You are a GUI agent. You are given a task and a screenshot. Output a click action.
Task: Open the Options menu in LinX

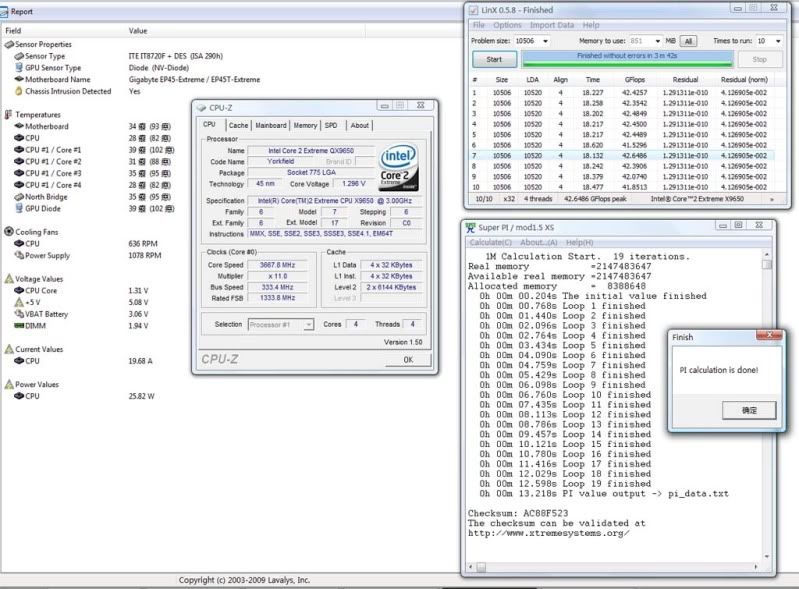[x=507, y=25]
